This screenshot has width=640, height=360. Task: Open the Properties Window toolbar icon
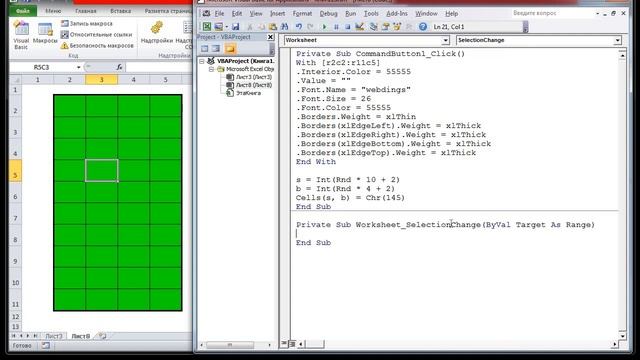coord(385,27)
